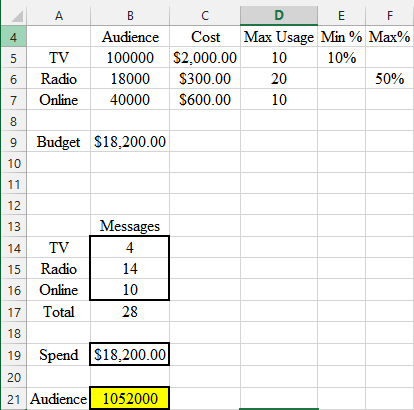The height and width of the screenshot is (410, 414).
Task: Select Online max usage cell in row 7
Action: [x=279, y=100]
